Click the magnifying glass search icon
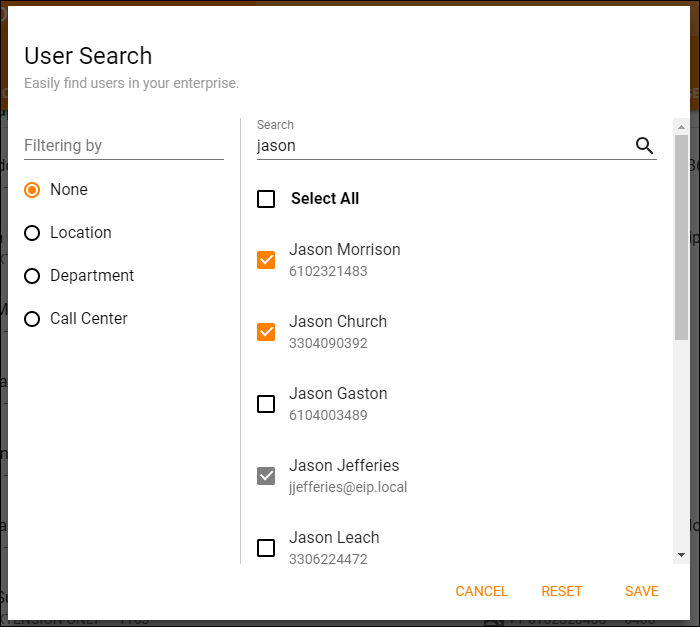 coord(645,146)
